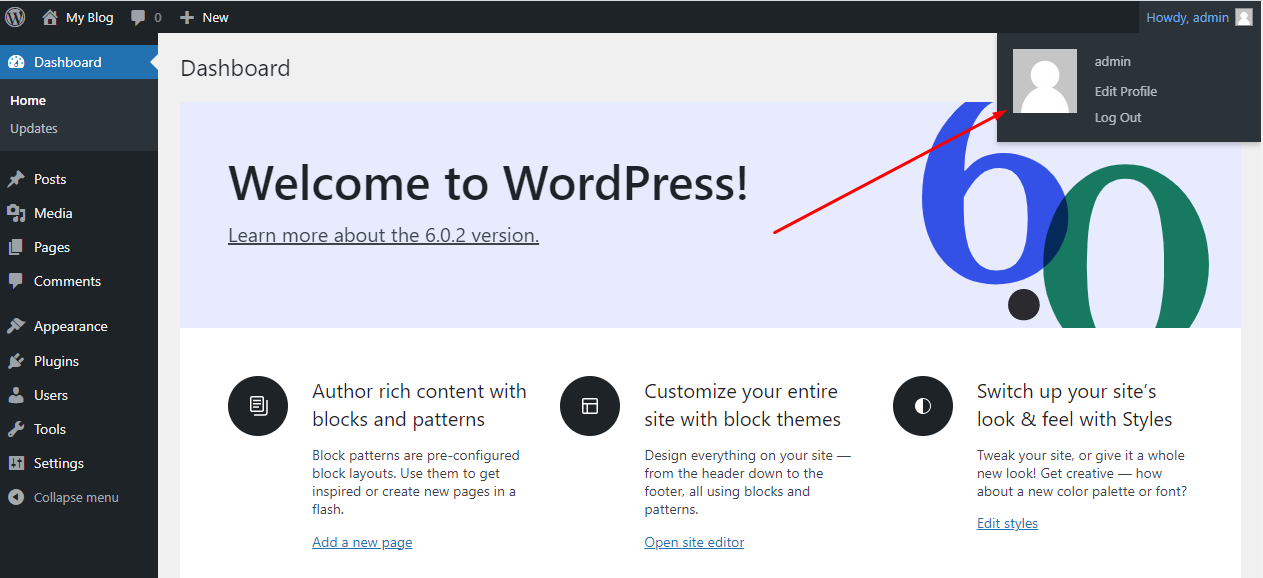Click the Dashboard gauge icon
This screenshot has height=578, width=1263.
click(x=16, y=62)
